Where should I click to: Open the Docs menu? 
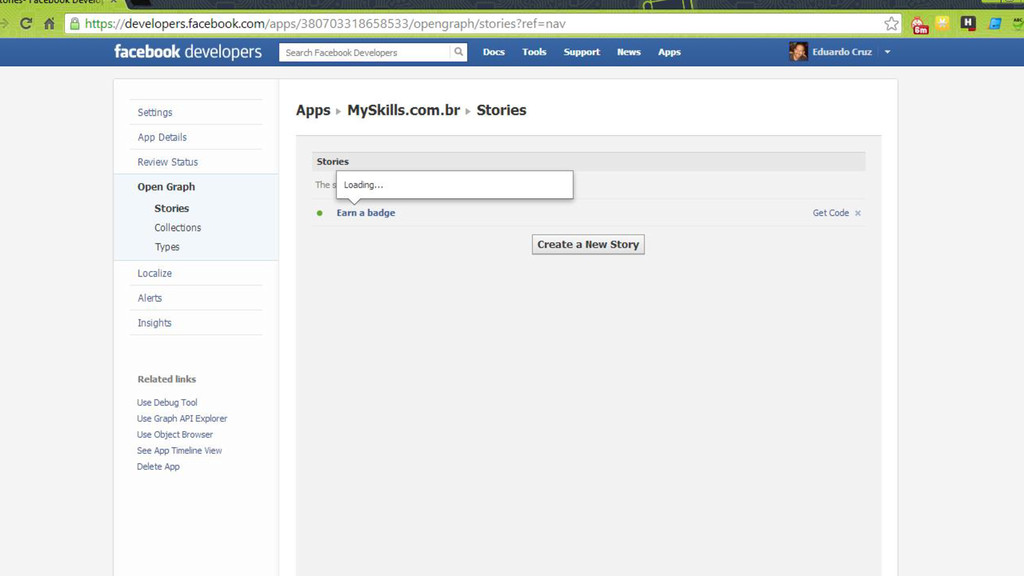494,52
